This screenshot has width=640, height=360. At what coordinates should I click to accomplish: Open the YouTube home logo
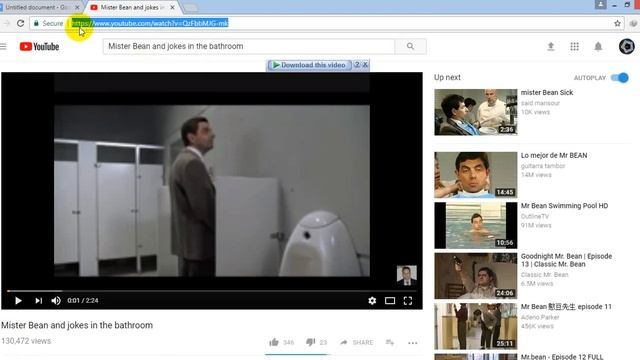[x=40, y=47]
